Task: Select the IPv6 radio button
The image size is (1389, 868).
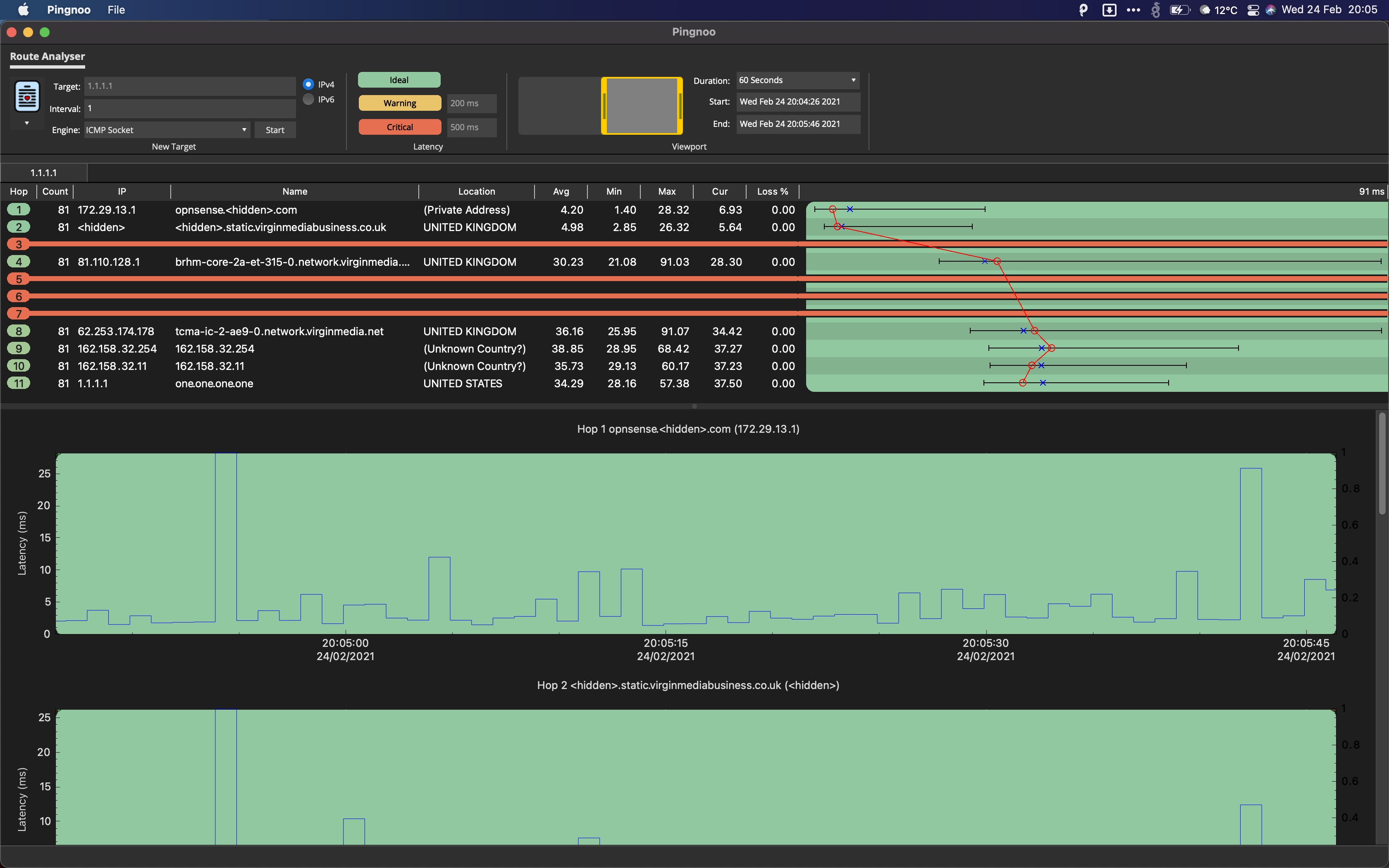Action: [309, 99]
